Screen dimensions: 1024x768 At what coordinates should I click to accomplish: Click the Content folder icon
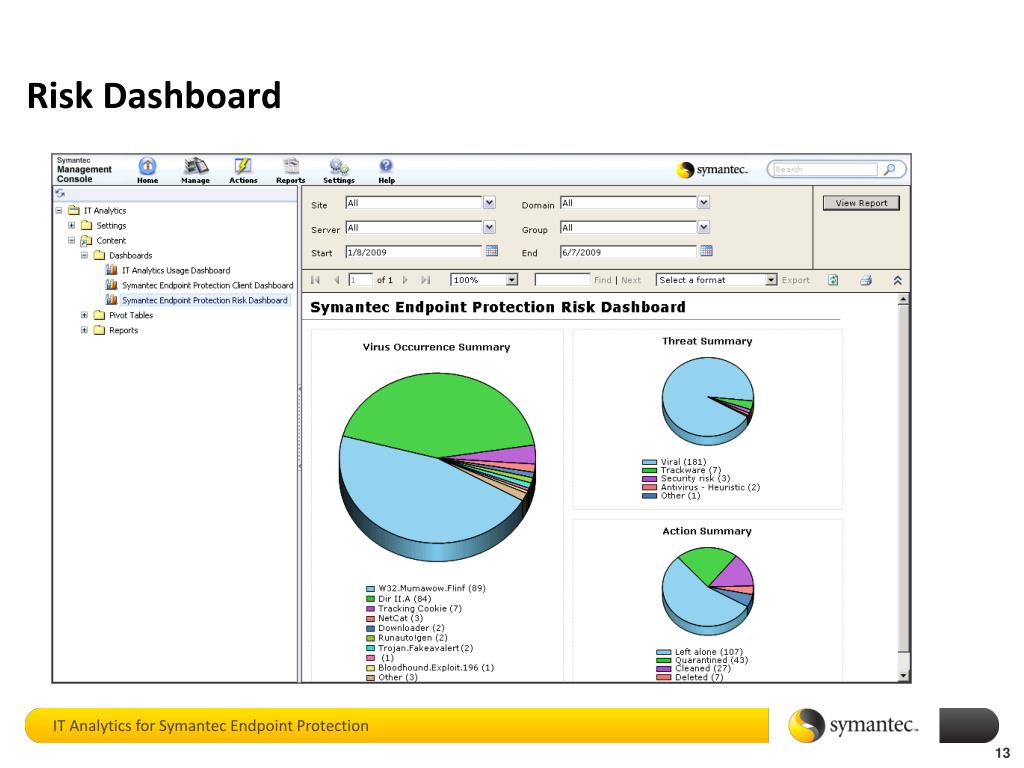point(86,240)
